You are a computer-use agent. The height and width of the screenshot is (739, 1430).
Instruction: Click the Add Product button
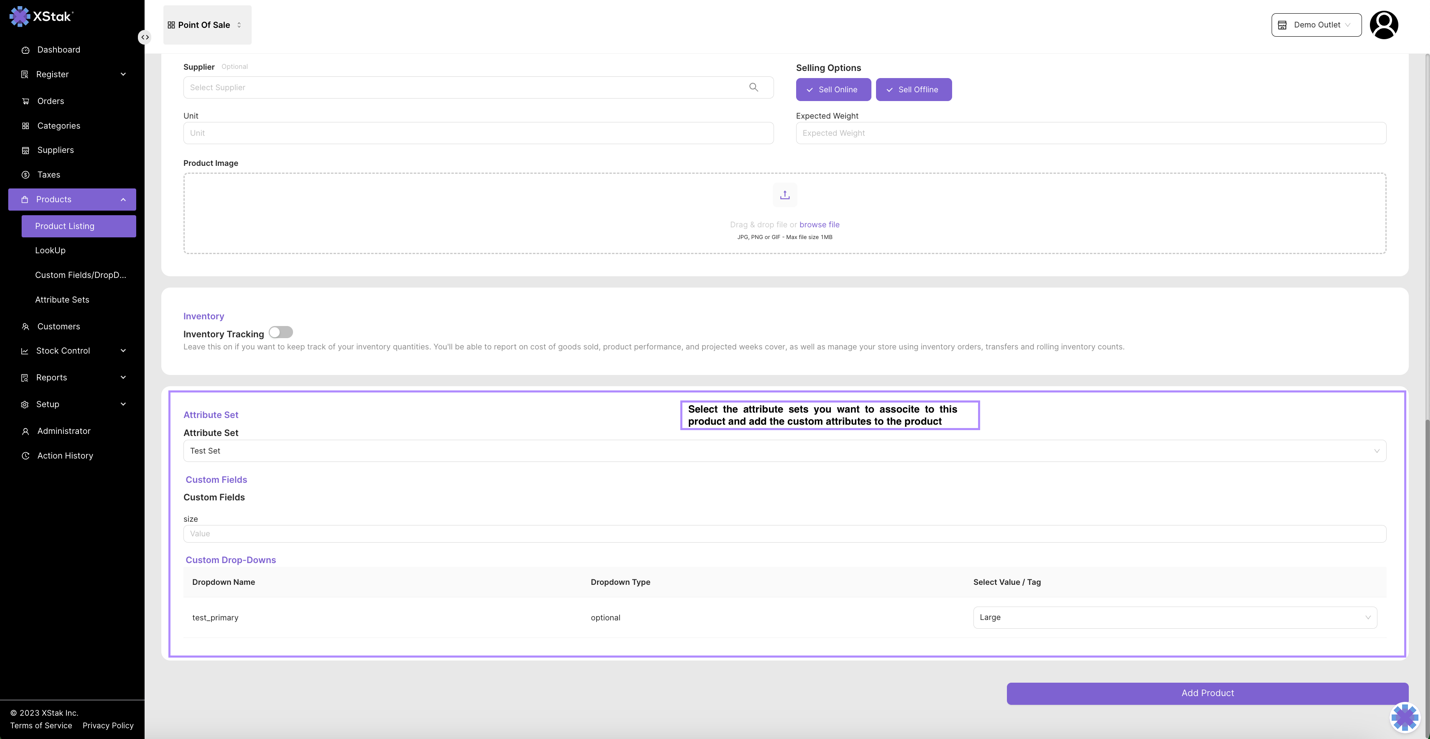1207,693
